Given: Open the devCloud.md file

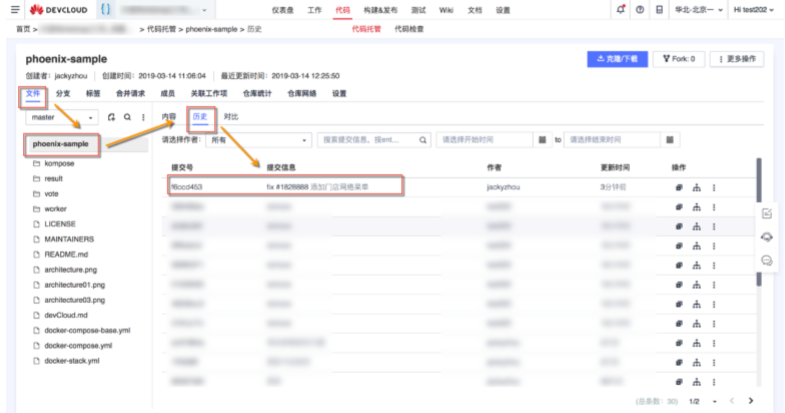Looking at the screenshot, I should pyautogui.click(x=66, y=315).
